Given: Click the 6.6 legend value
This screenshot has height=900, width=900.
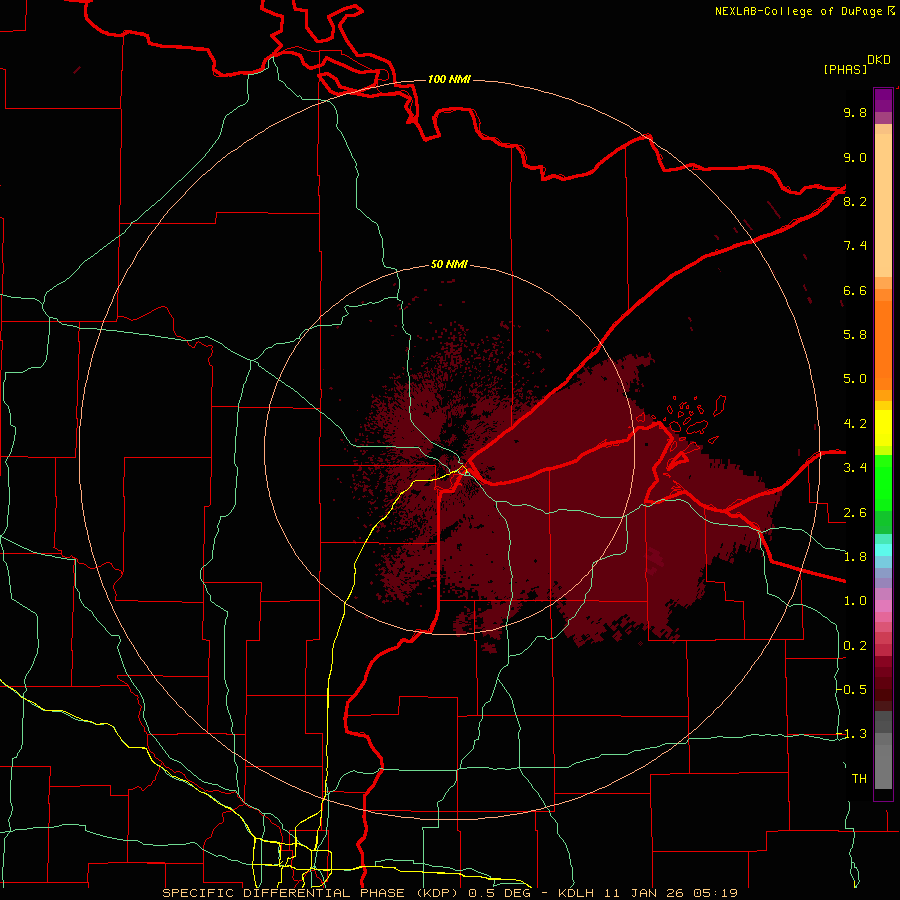Looking at the screenshot, I should click(x=855, y=290).
